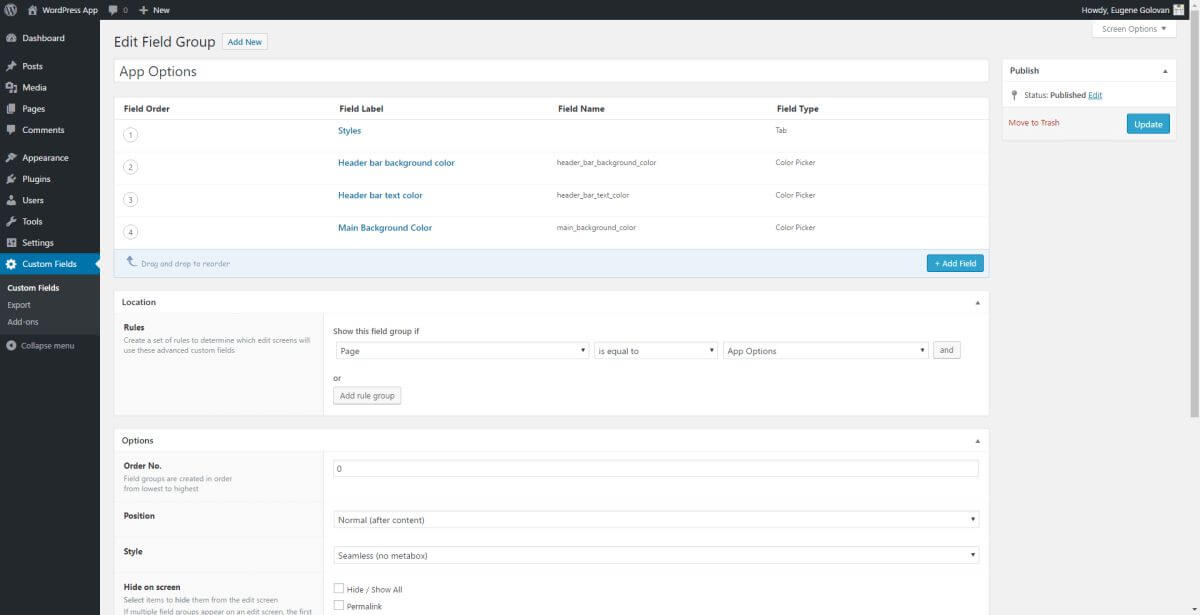
Task: Click the Plugins plug icon
Action: [x=11, y=179]
